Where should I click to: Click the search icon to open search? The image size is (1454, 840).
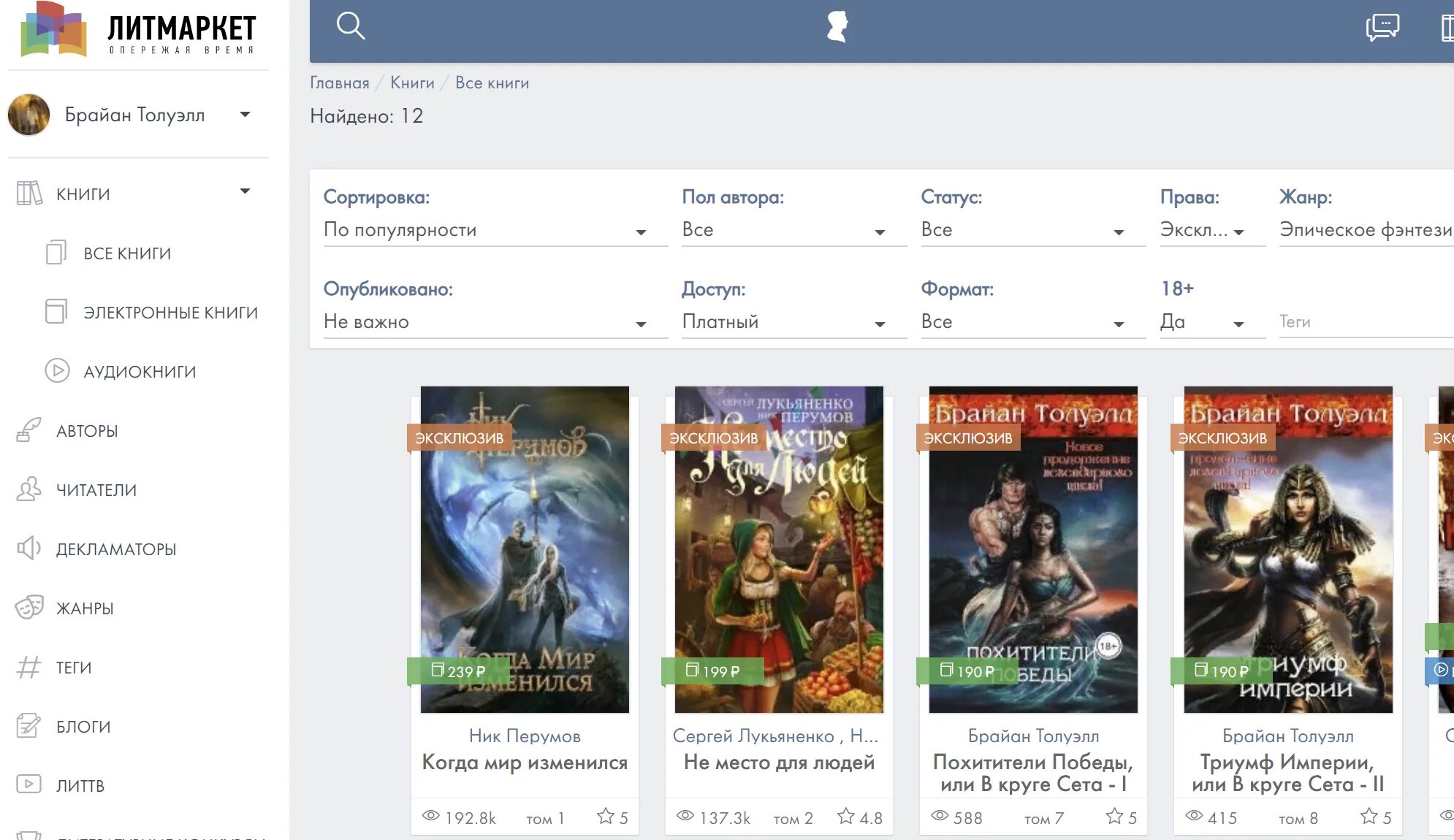(351, 27)
